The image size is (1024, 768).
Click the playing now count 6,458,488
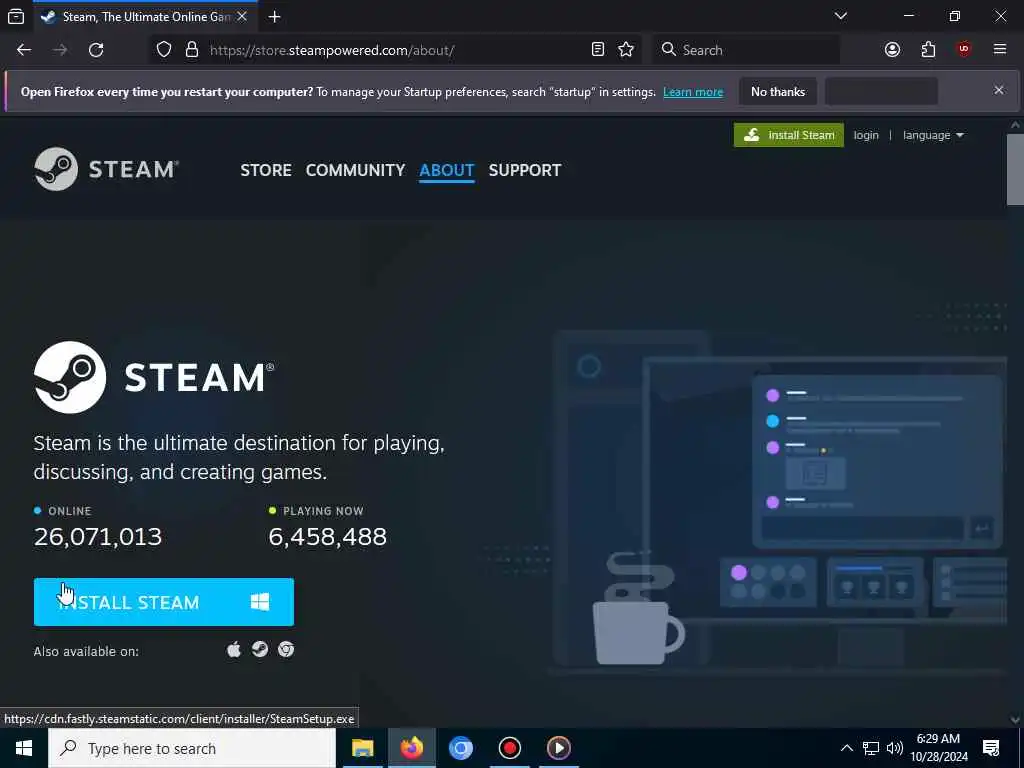328,537
